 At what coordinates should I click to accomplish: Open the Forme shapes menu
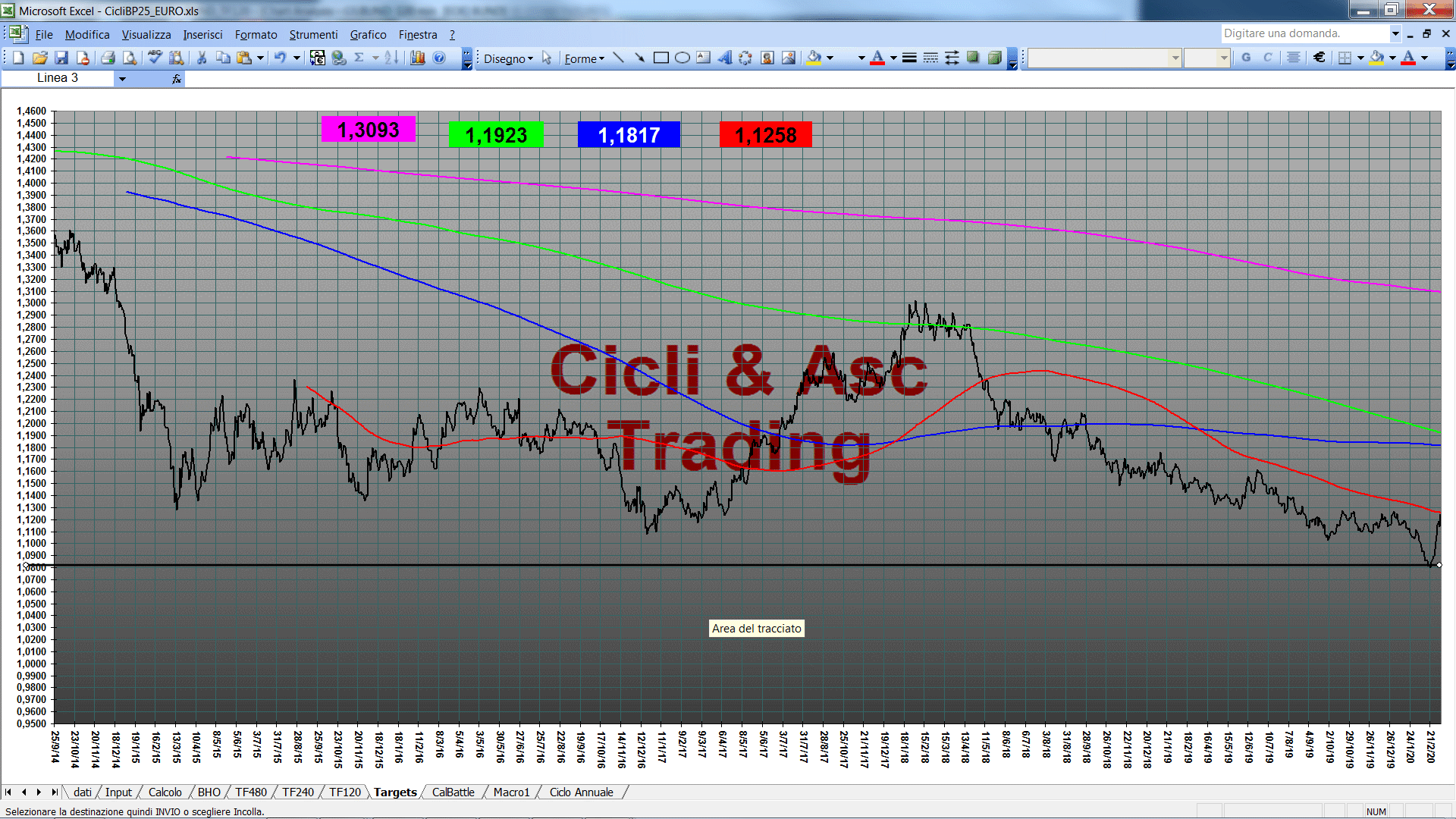[x=584, y=59]
